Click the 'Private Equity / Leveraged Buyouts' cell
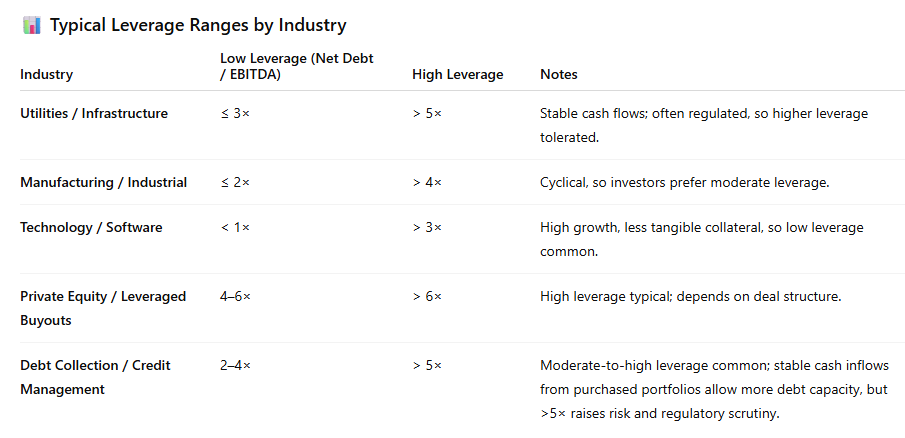 [x=103, y=309]
